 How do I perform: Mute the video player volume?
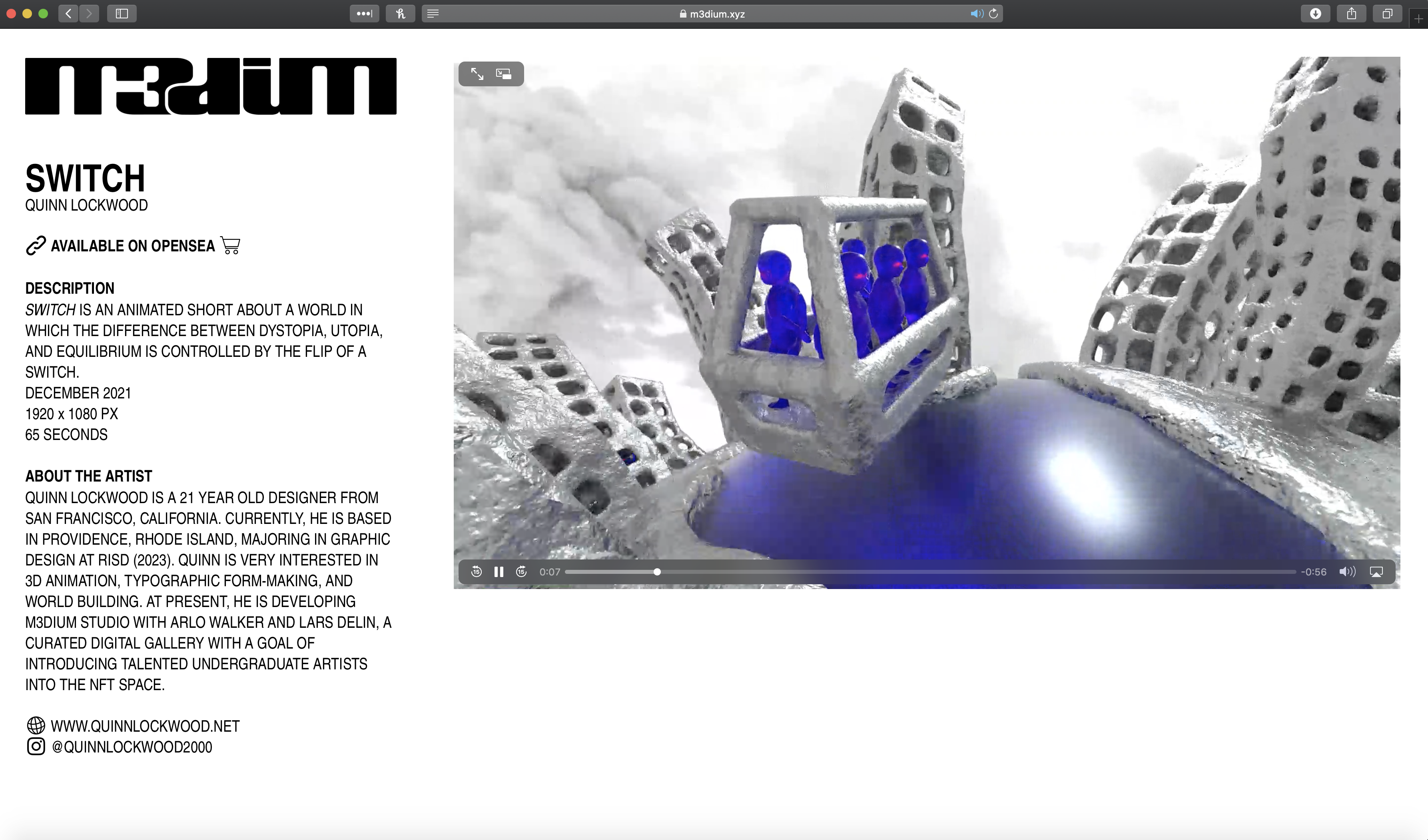click(1347, 571)
